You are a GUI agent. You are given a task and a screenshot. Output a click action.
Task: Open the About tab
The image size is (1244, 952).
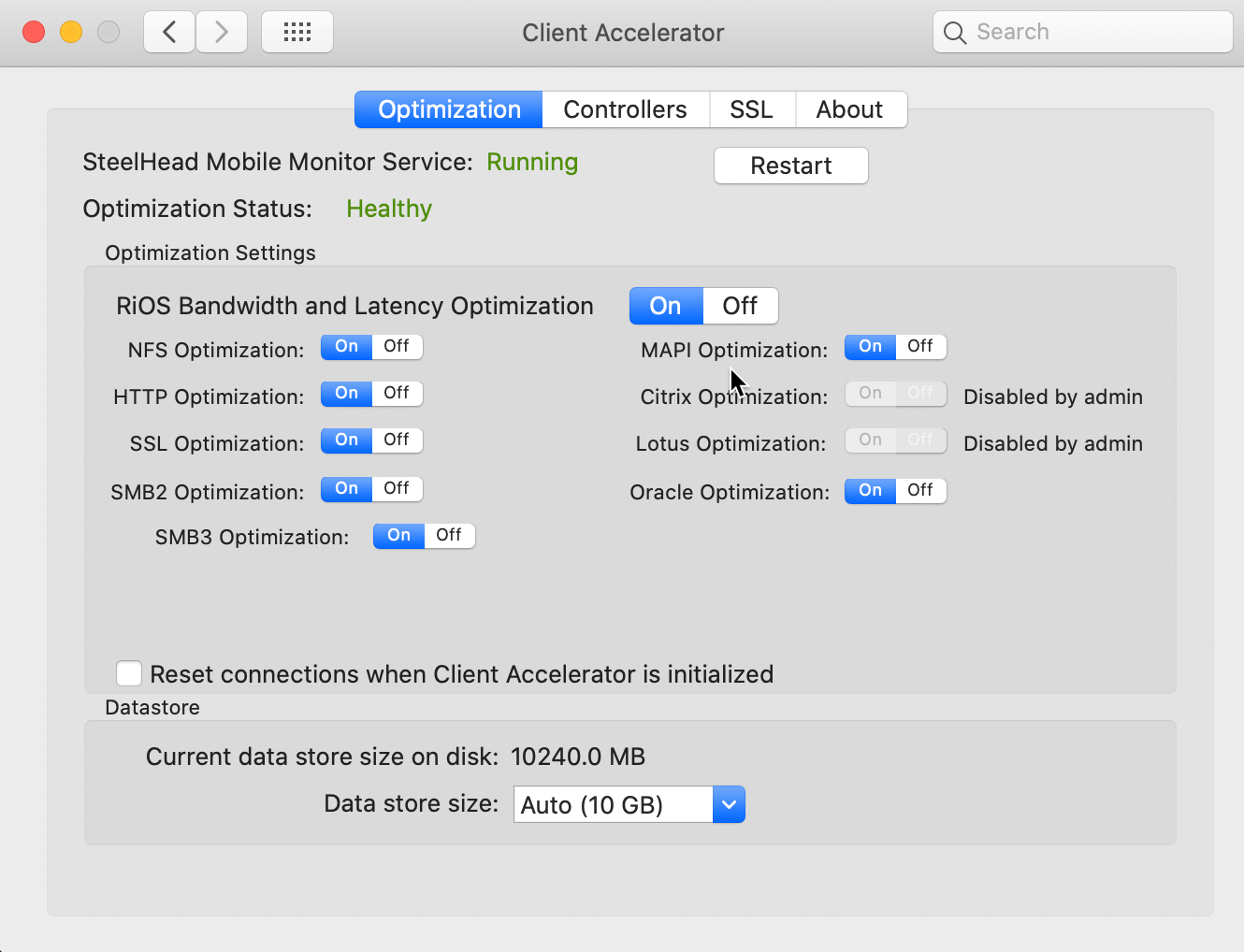tap(850, 109)
